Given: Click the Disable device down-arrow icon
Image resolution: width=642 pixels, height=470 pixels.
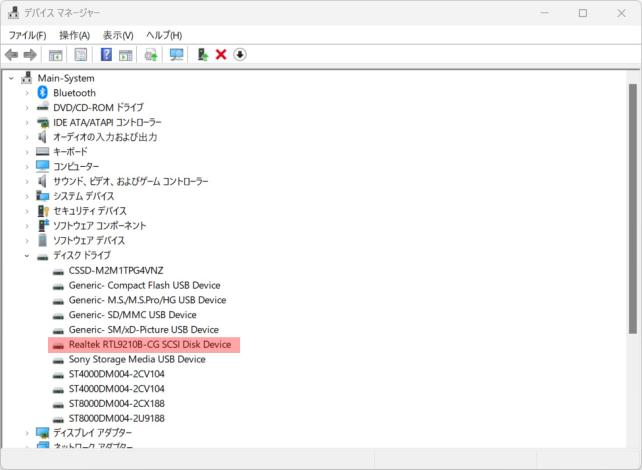Looking at the screenshot, I should click(240, 54).
